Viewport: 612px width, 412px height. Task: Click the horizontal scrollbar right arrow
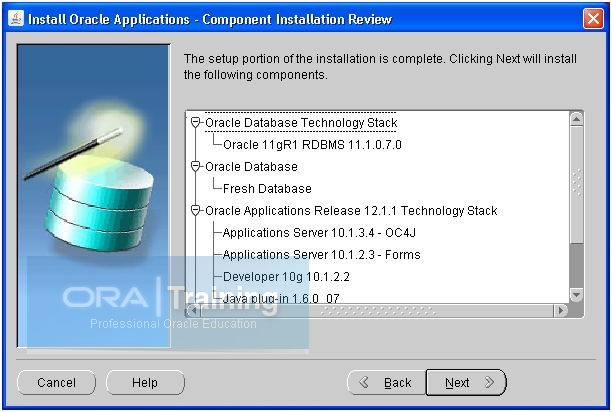click(x=561, y=311)
